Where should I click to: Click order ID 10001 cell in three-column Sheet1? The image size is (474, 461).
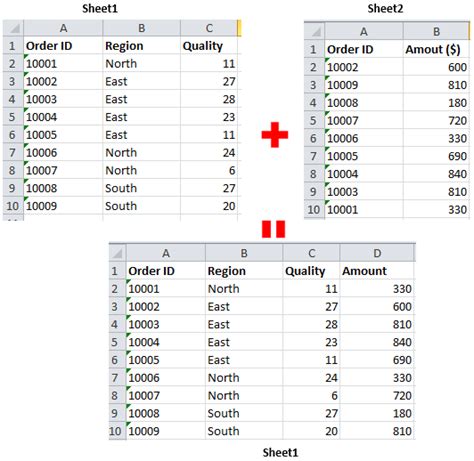(63, 63)
